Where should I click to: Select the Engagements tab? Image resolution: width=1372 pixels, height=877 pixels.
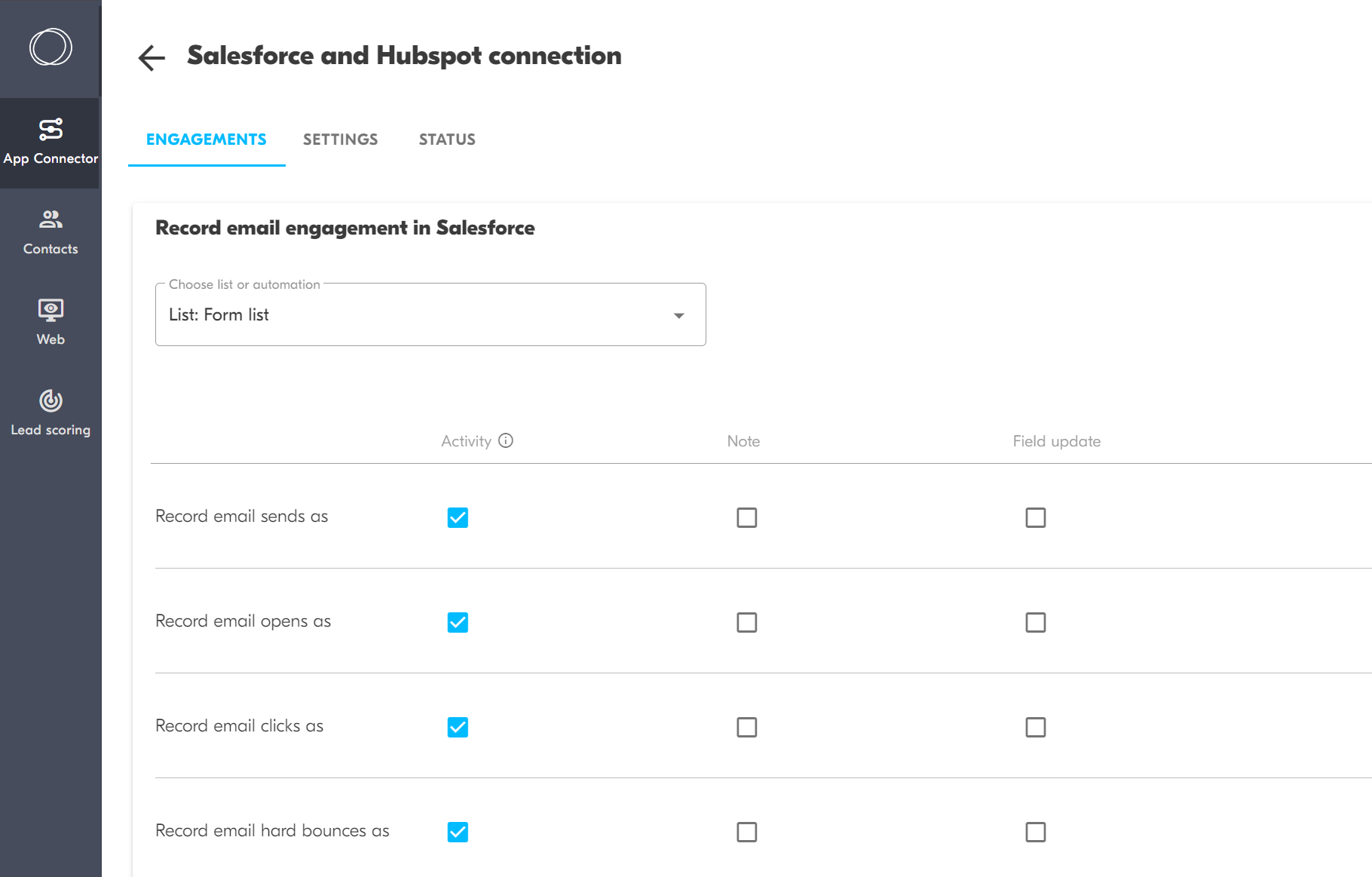(206, 140)
